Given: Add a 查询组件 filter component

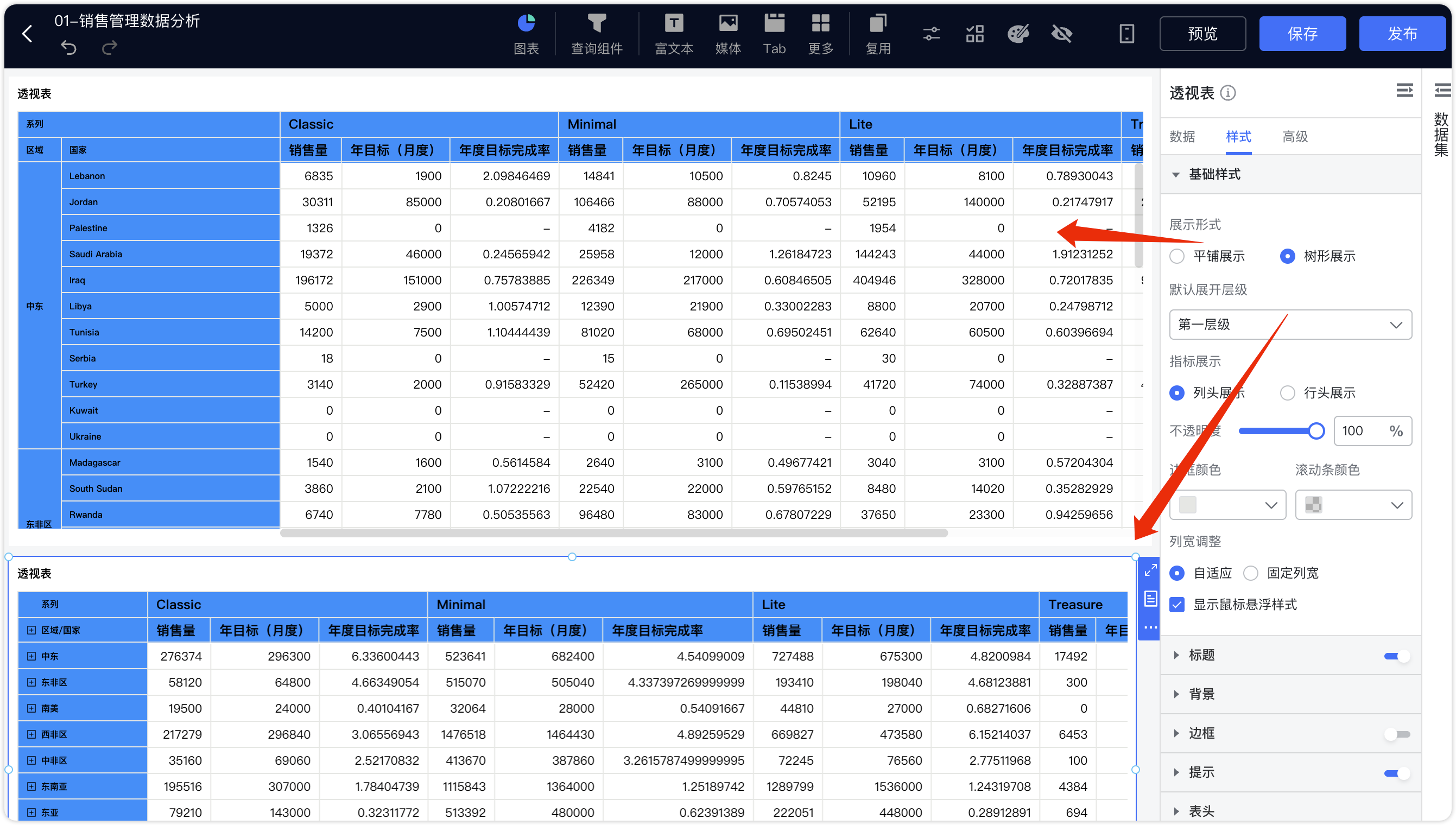Looking at the screenshot, I should point(596,35).
